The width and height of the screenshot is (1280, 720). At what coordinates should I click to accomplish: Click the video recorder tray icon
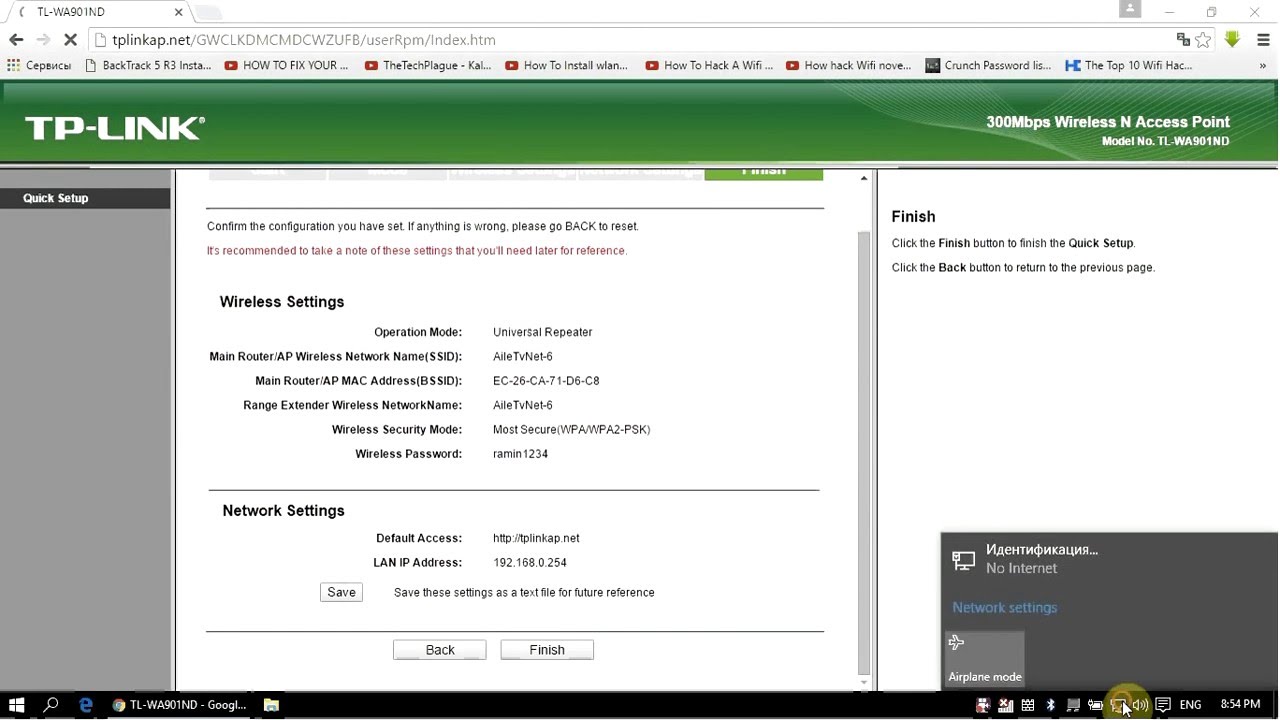(983, 705)
